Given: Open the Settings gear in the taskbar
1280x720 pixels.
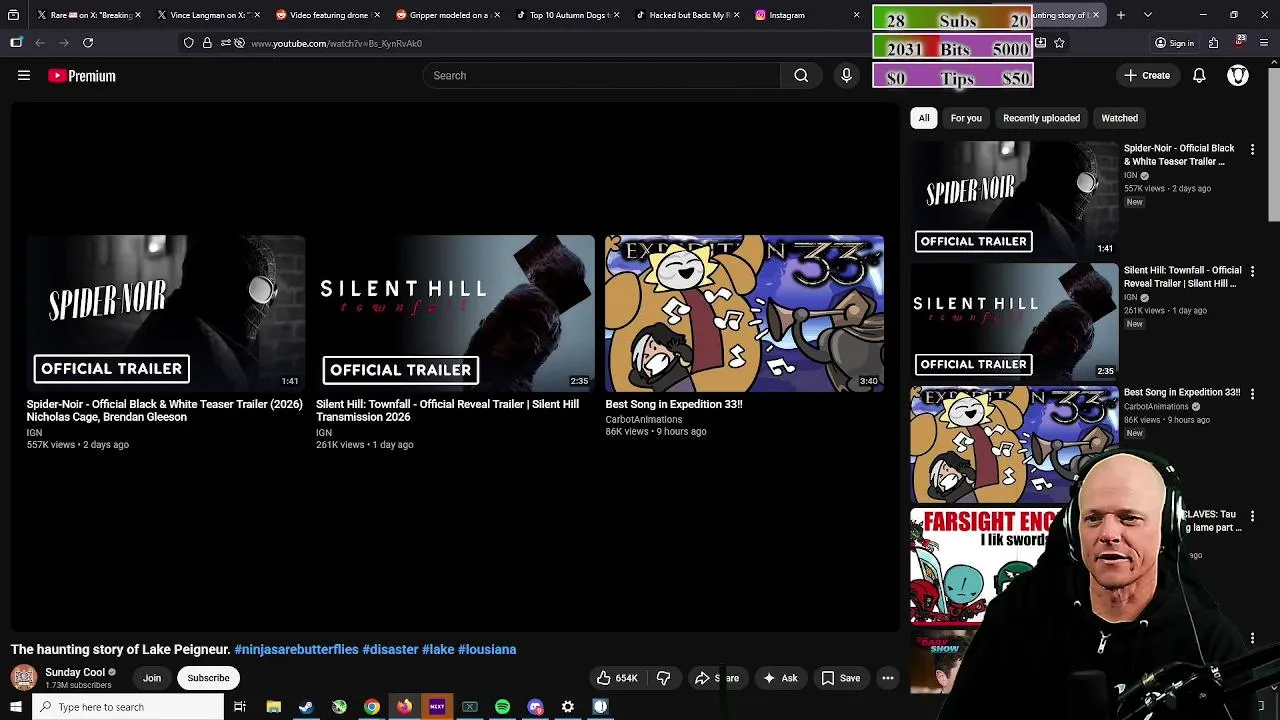Looking at the screenshot, I should click(567, 707).
